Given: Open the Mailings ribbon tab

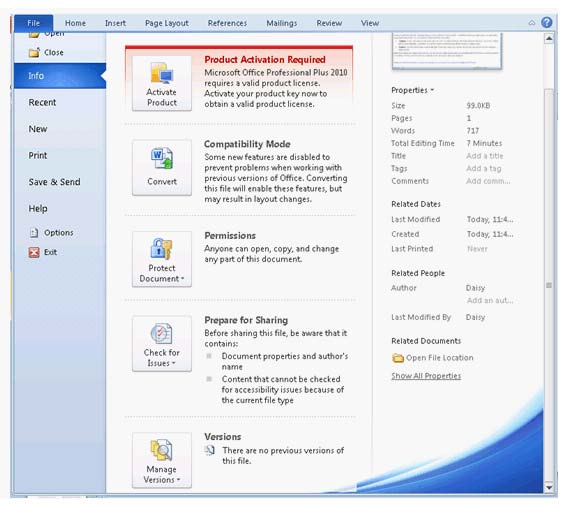Looking at the screenshot, I should point(282,23).
